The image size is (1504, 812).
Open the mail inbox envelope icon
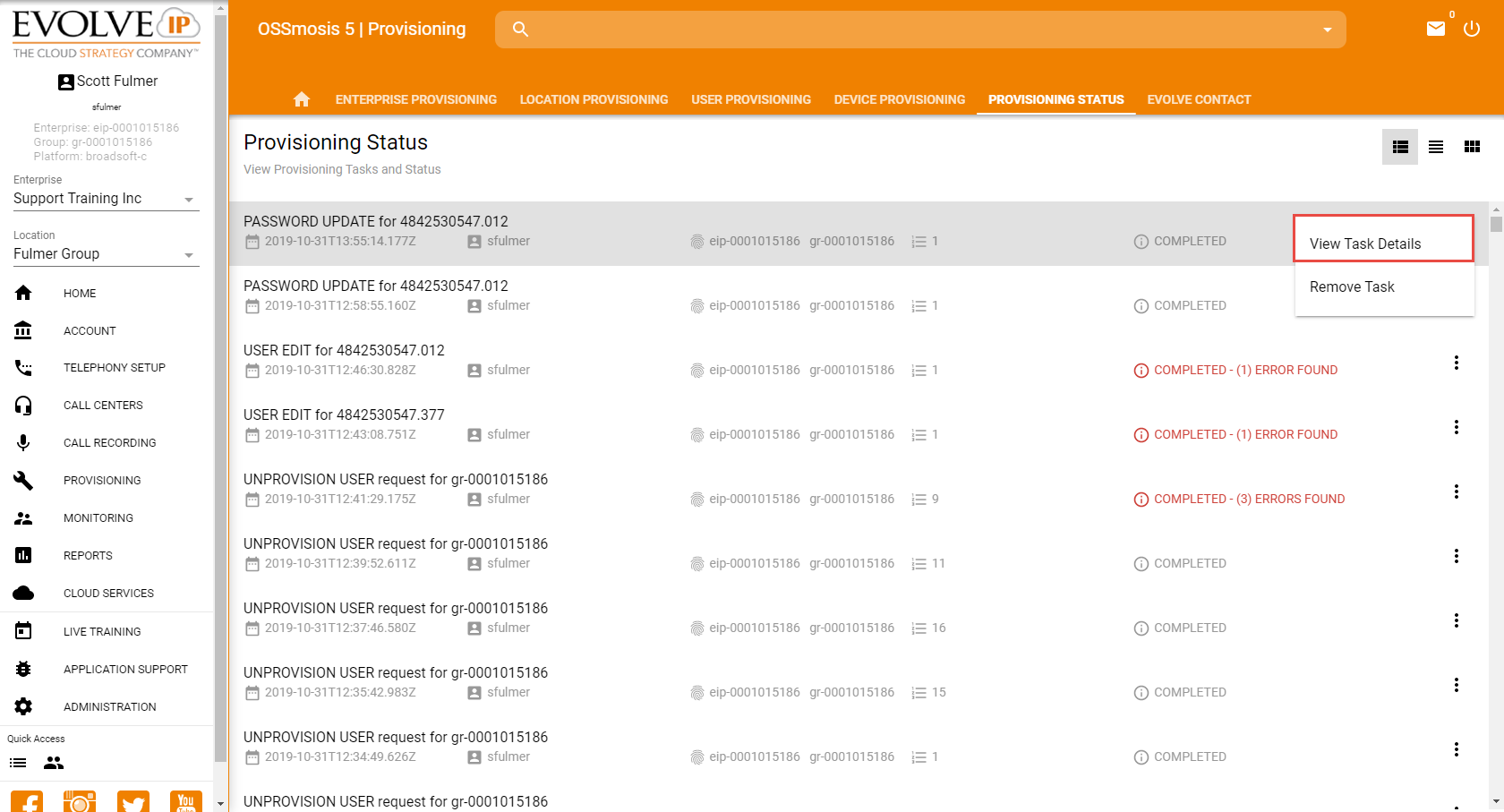1436,29
